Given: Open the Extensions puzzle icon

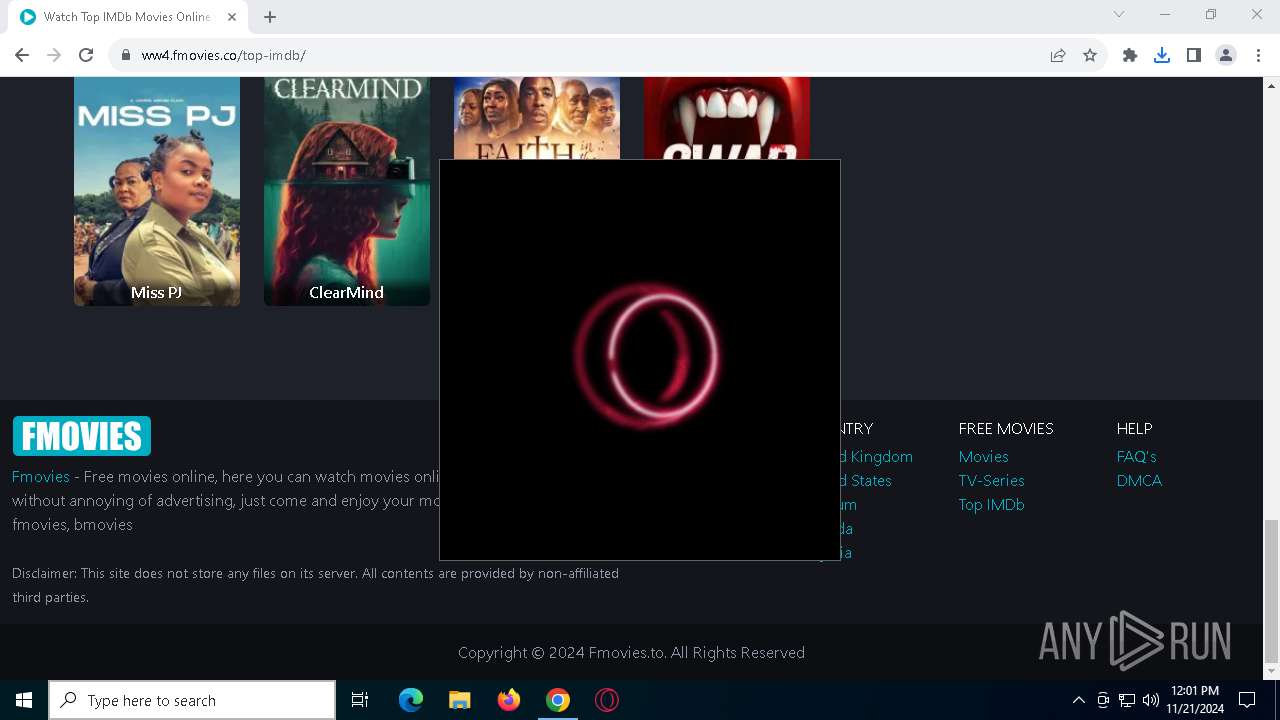Looking at the screenshot, I should (1130, 55).
